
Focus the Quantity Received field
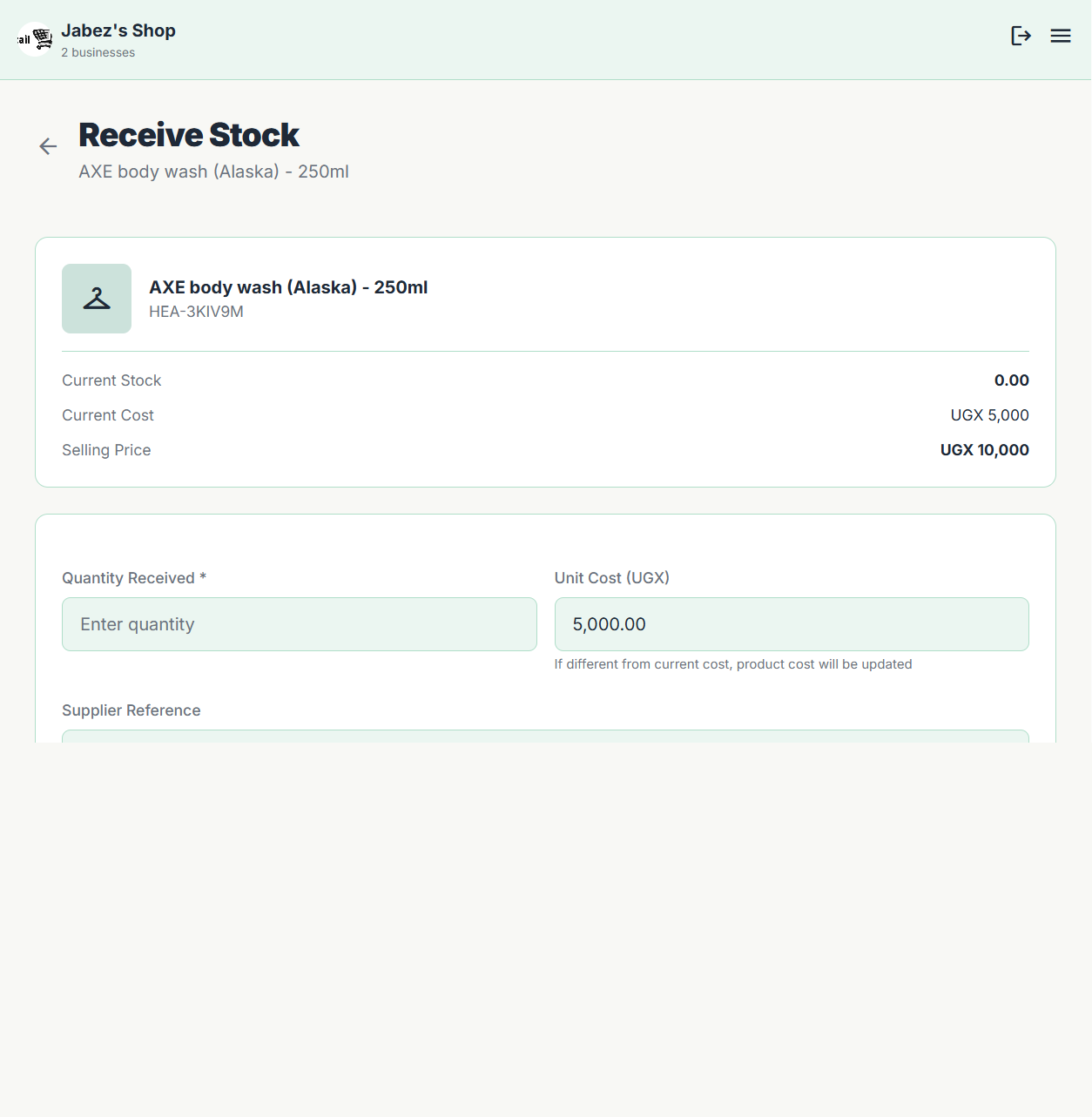pyautogui.click(x=299, y=624)
